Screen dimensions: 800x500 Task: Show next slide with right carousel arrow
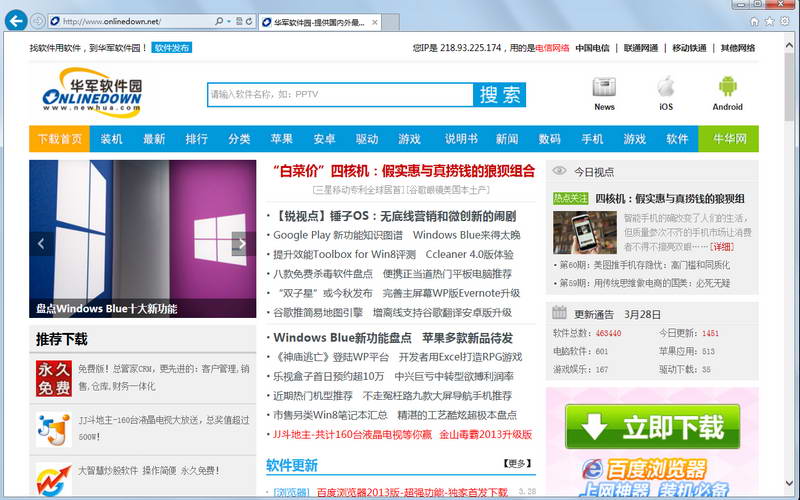(x=243, y=244)
